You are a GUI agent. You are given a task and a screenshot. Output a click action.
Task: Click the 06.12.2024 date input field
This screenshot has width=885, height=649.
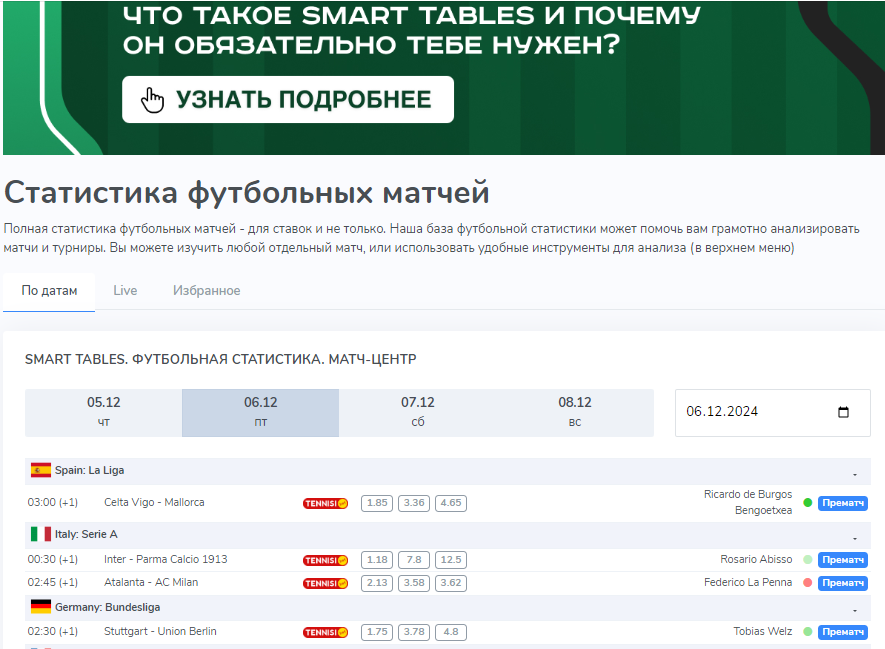tap(755, 413)
